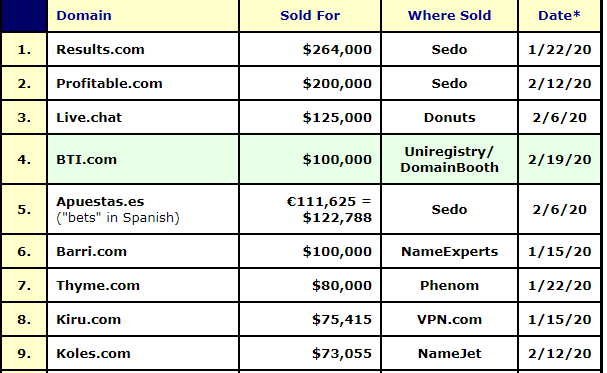Select the highlighted BTI.com cell
This screenshot has width=607, height=373.
click(x=143, y=159)
